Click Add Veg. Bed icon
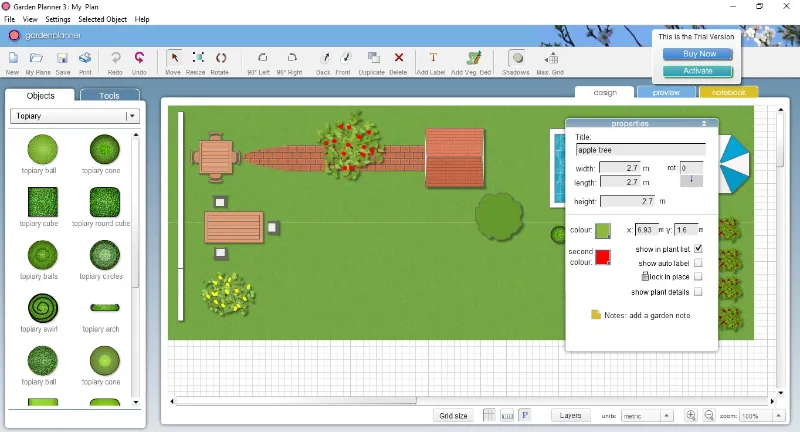This screenshot has width=800, height=432. pos(471,60)
